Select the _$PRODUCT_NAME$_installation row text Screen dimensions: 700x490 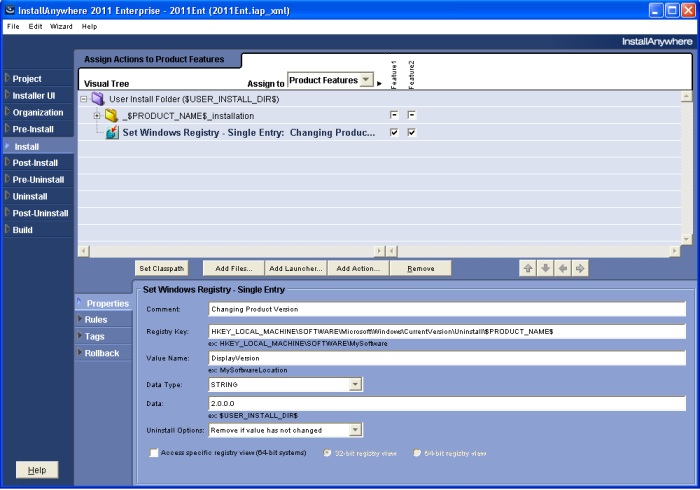tap(188, 116)
